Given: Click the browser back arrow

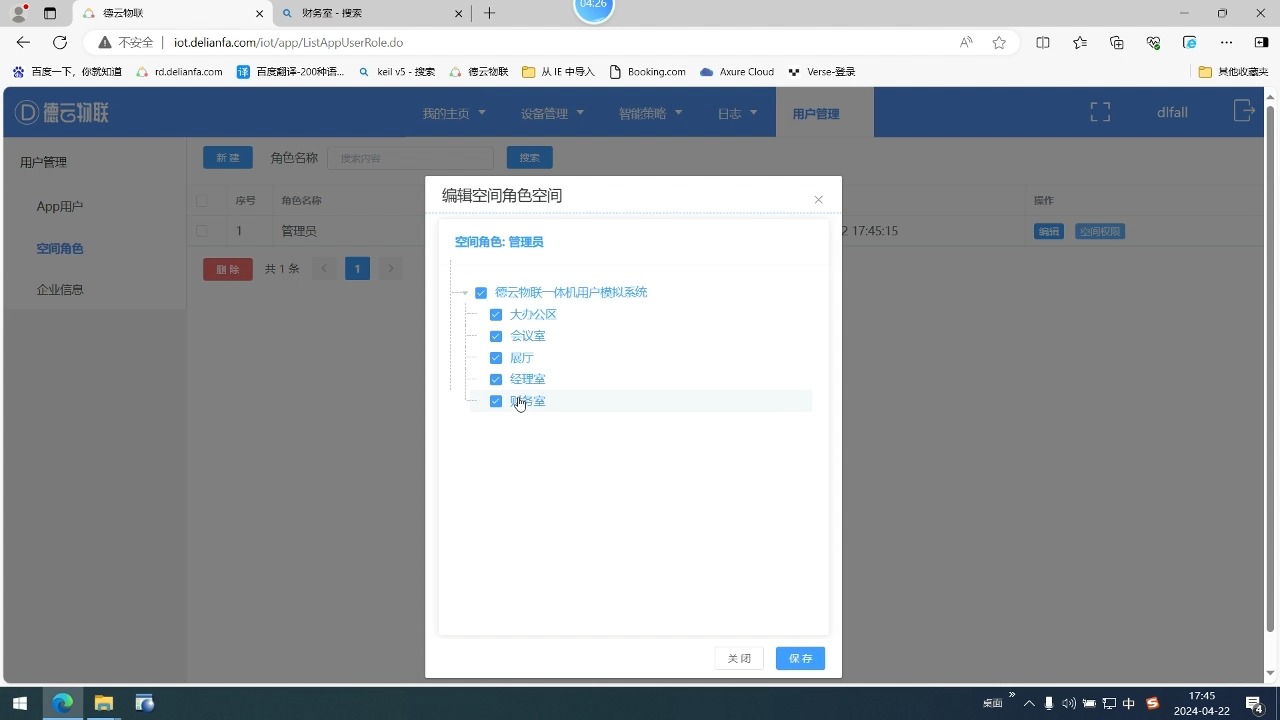Looking at the screenshot, I should click(23, 42).
